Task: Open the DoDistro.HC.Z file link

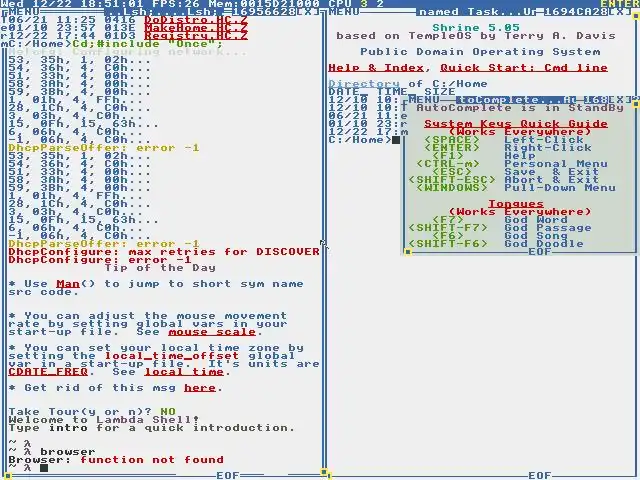Action: click(196, 20)
